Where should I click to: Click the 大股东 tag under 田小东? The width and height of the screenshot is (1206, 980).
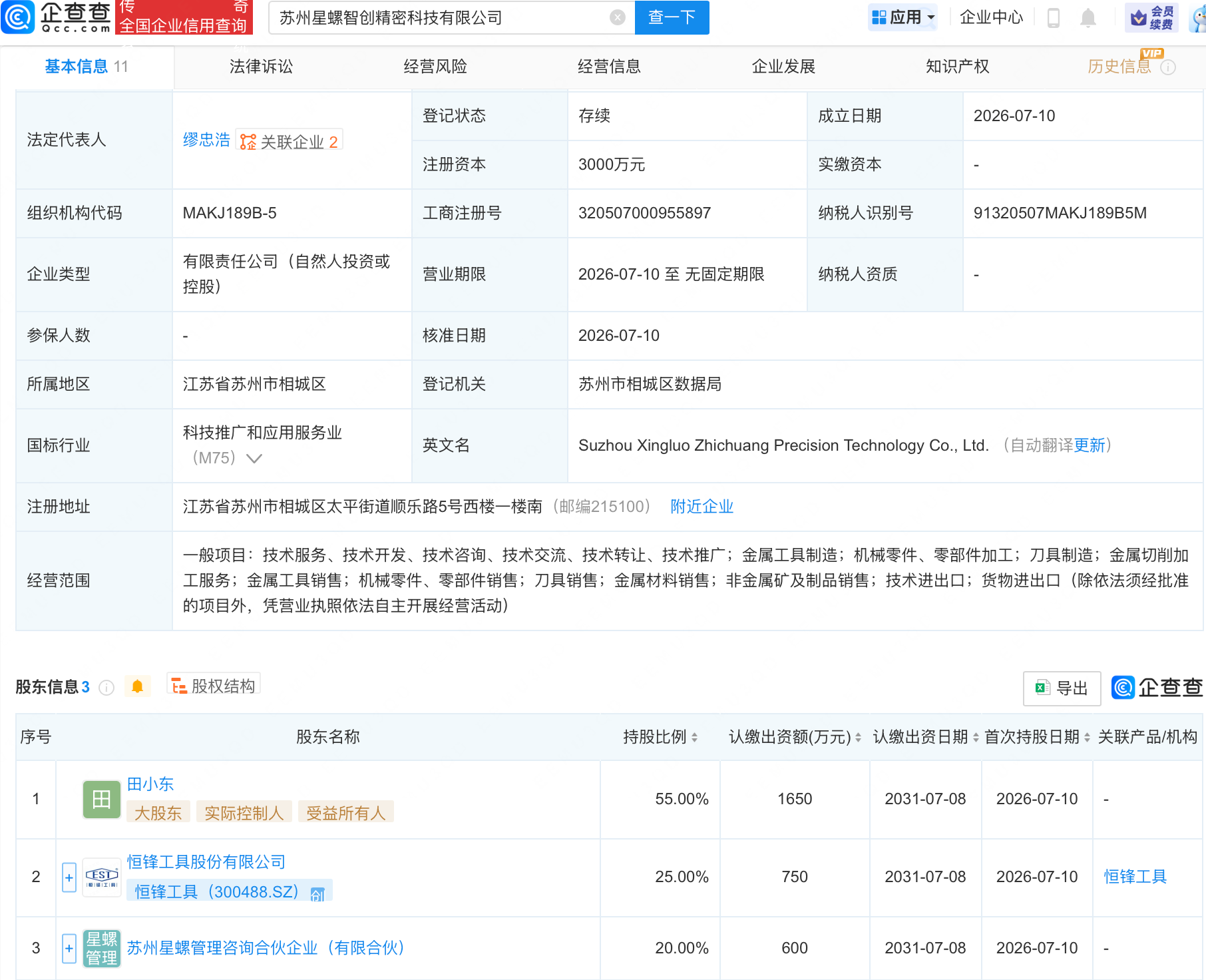(158, 813)
